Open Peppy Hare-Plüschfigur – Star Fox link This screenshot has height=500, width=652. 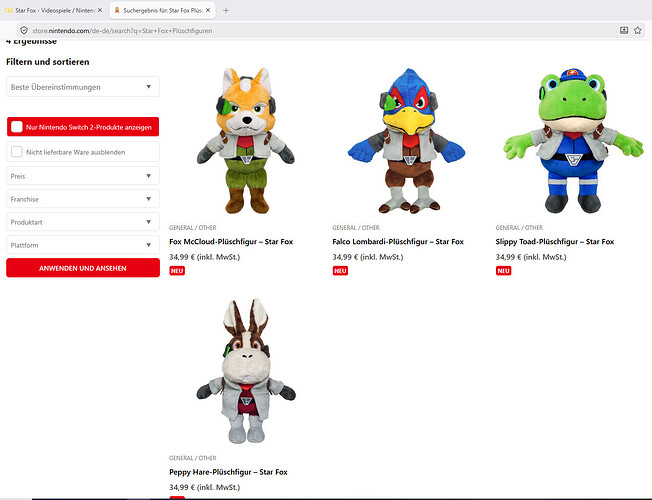click(228, 472)
